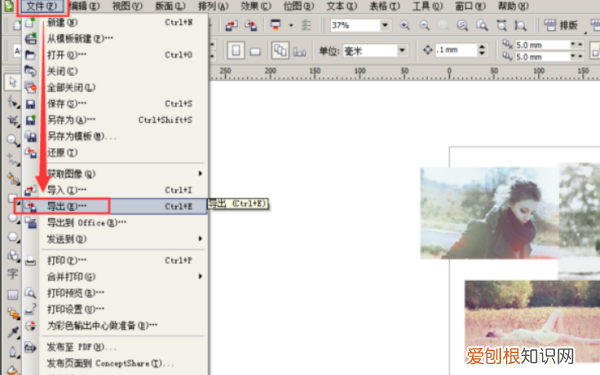Open the 37% zoom level dropdown
This screenshot has height=375, width=600.
point(385,26)
